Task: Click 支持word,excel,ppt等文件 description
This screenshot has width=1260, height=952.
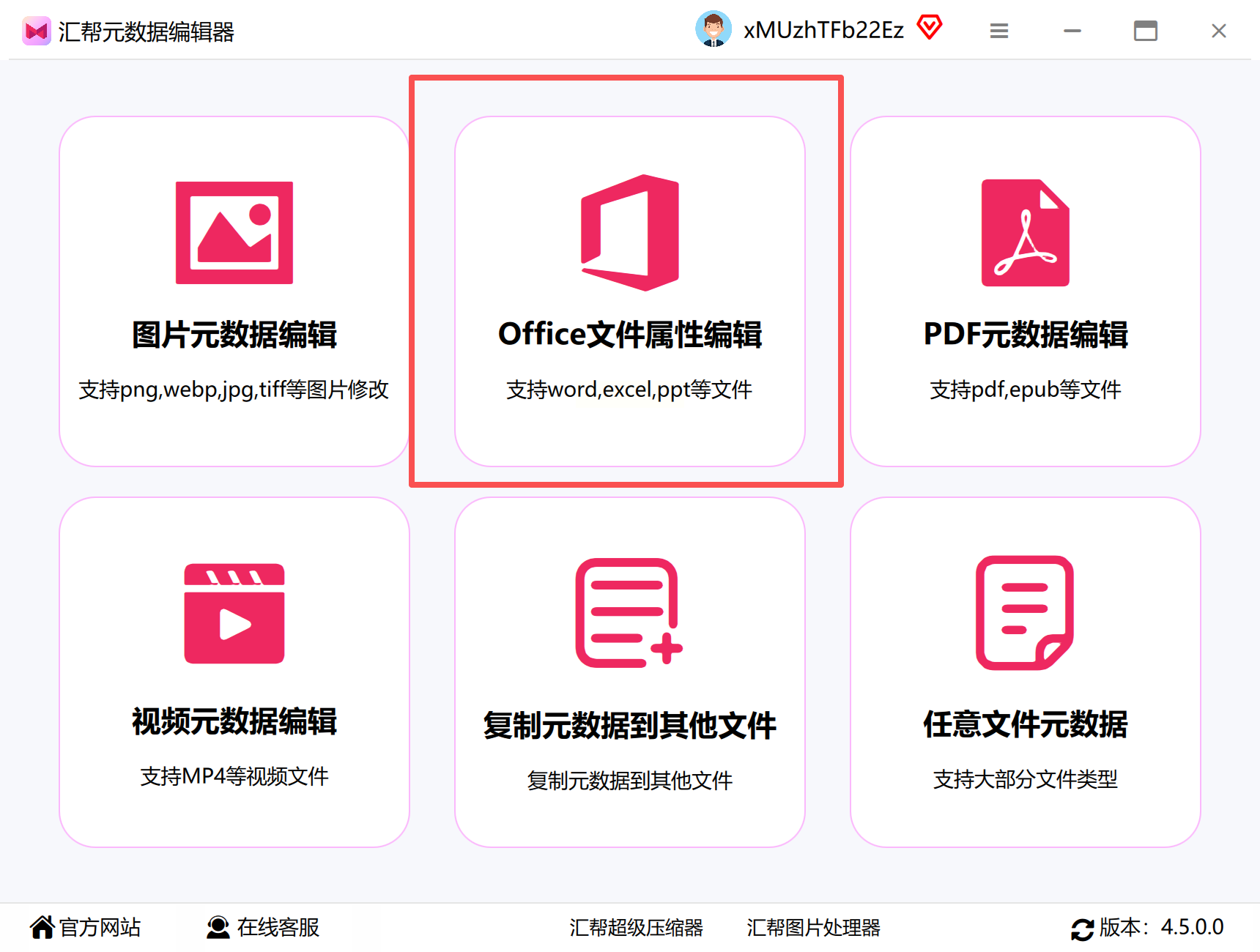Action: [629, 390]
